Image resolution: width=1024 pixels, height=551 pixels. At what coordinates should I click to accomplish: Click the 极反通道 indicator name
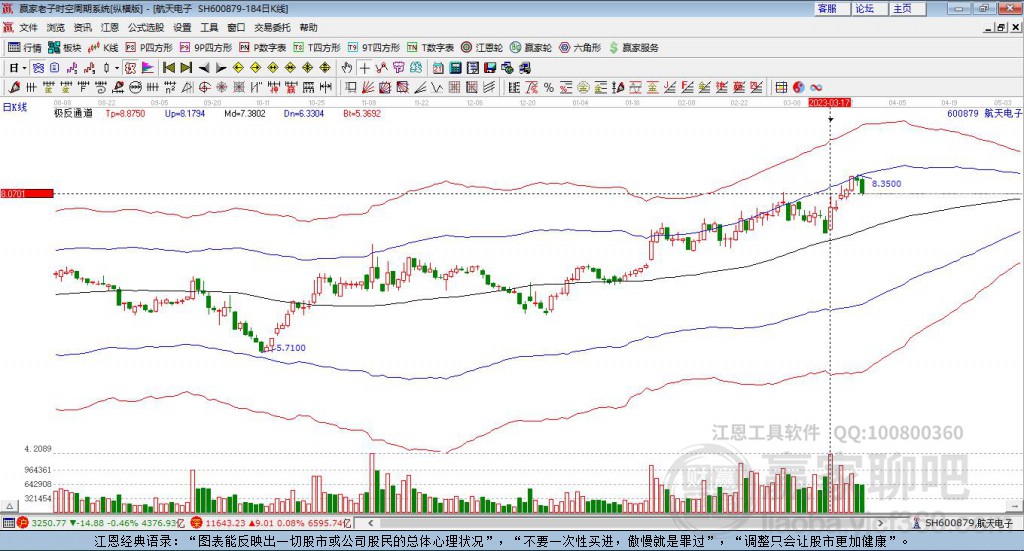[x=73, y=113]
